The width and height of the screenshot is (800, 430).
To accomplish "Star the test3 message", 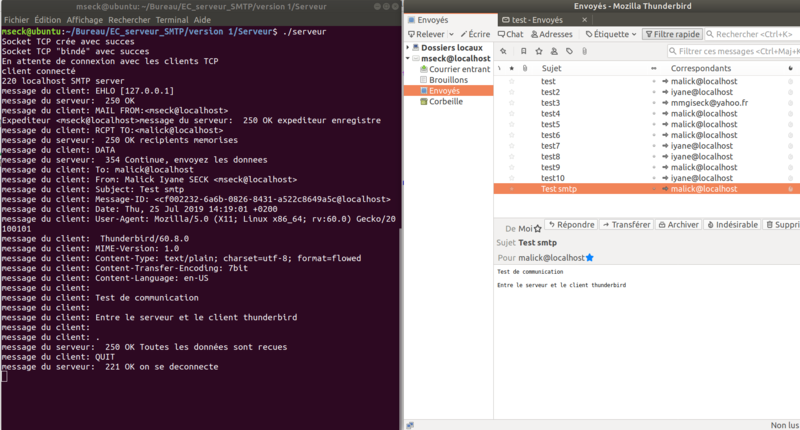I will 512,103.
